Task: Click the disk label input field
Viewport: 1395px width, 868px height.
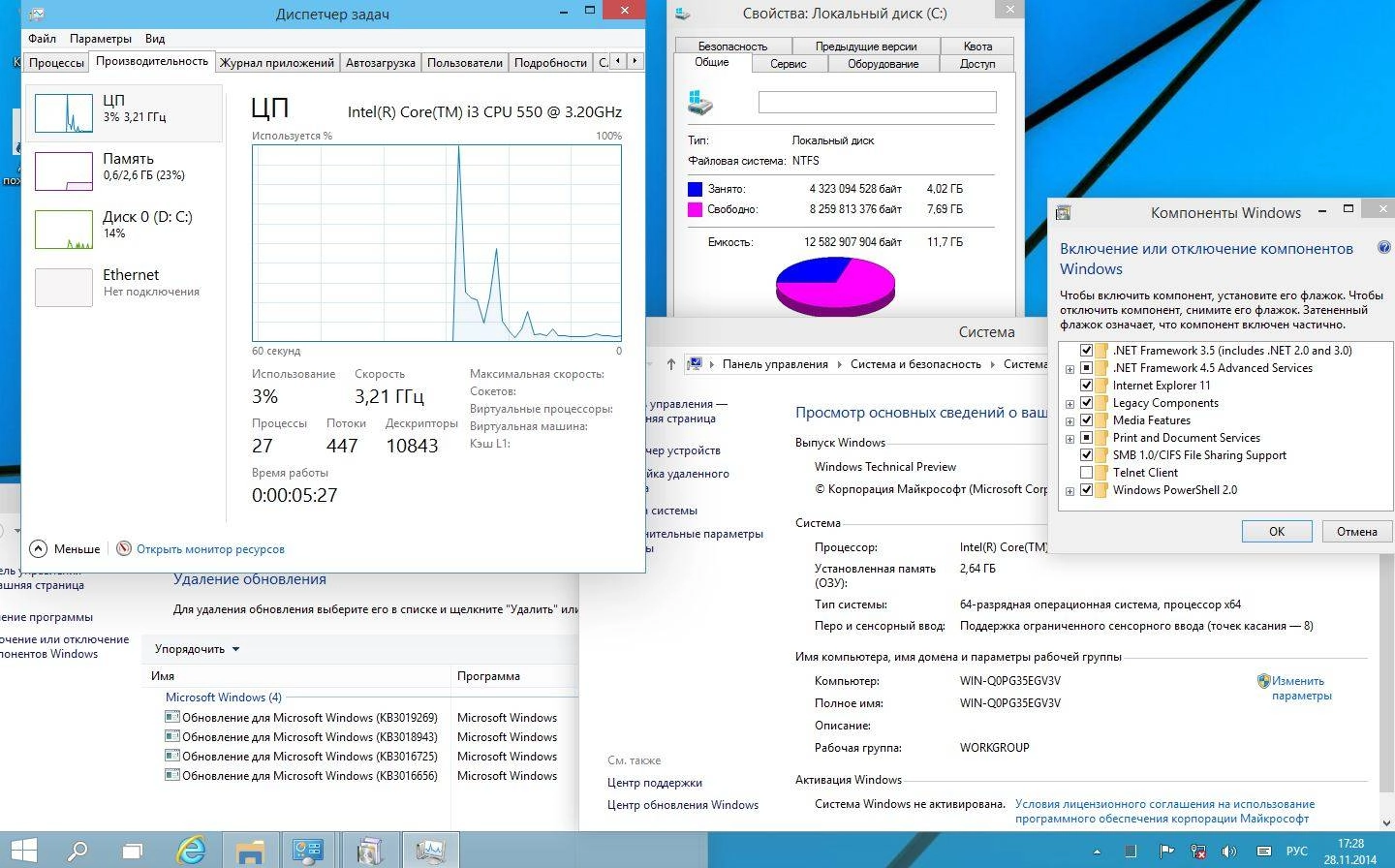Action: click(877, 102)
